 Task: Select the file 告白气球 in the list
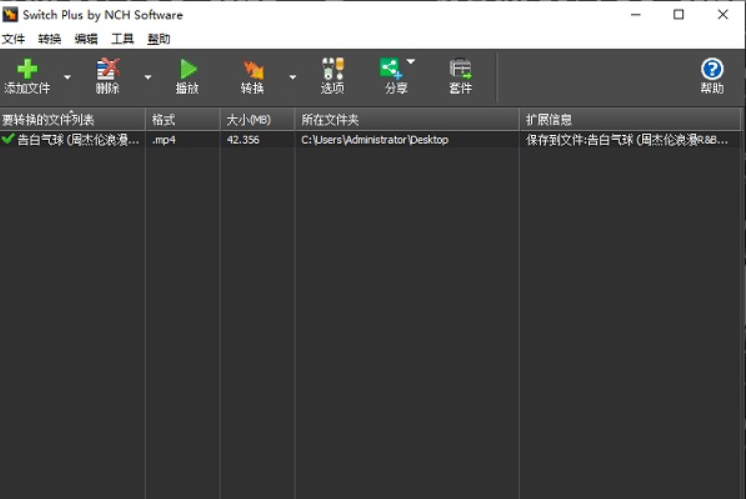(x=78, y=140)
